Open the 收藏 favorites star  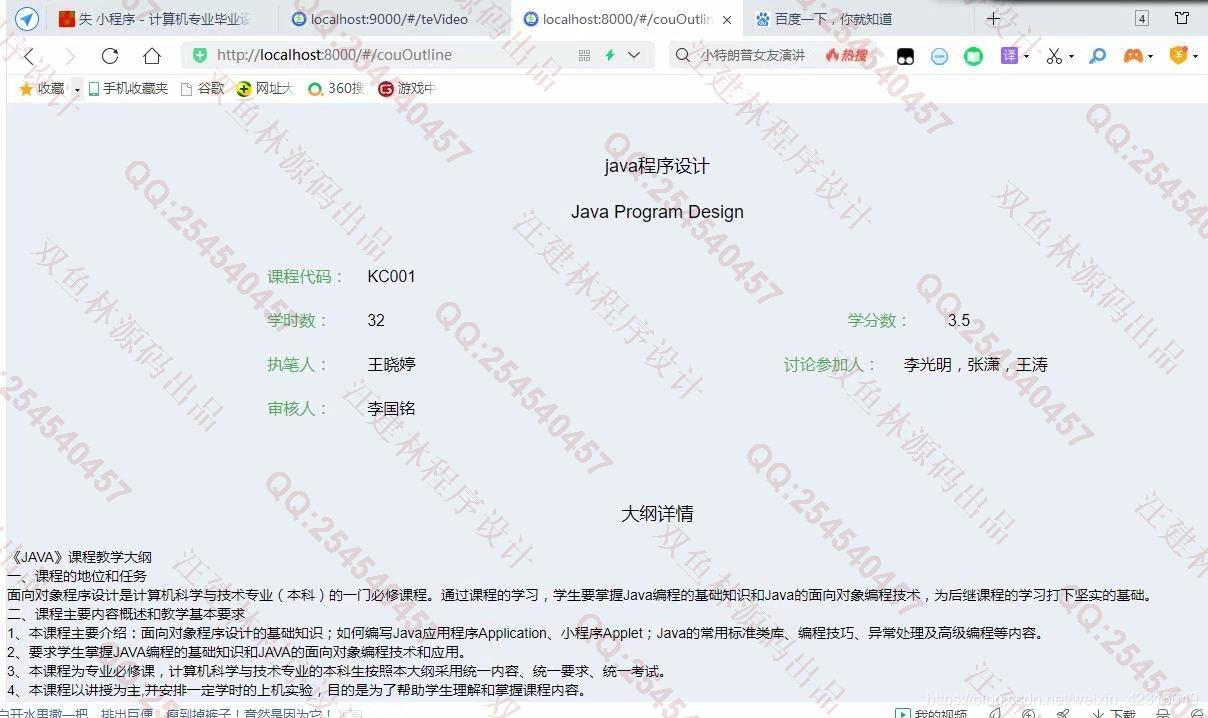click(41, 88)
